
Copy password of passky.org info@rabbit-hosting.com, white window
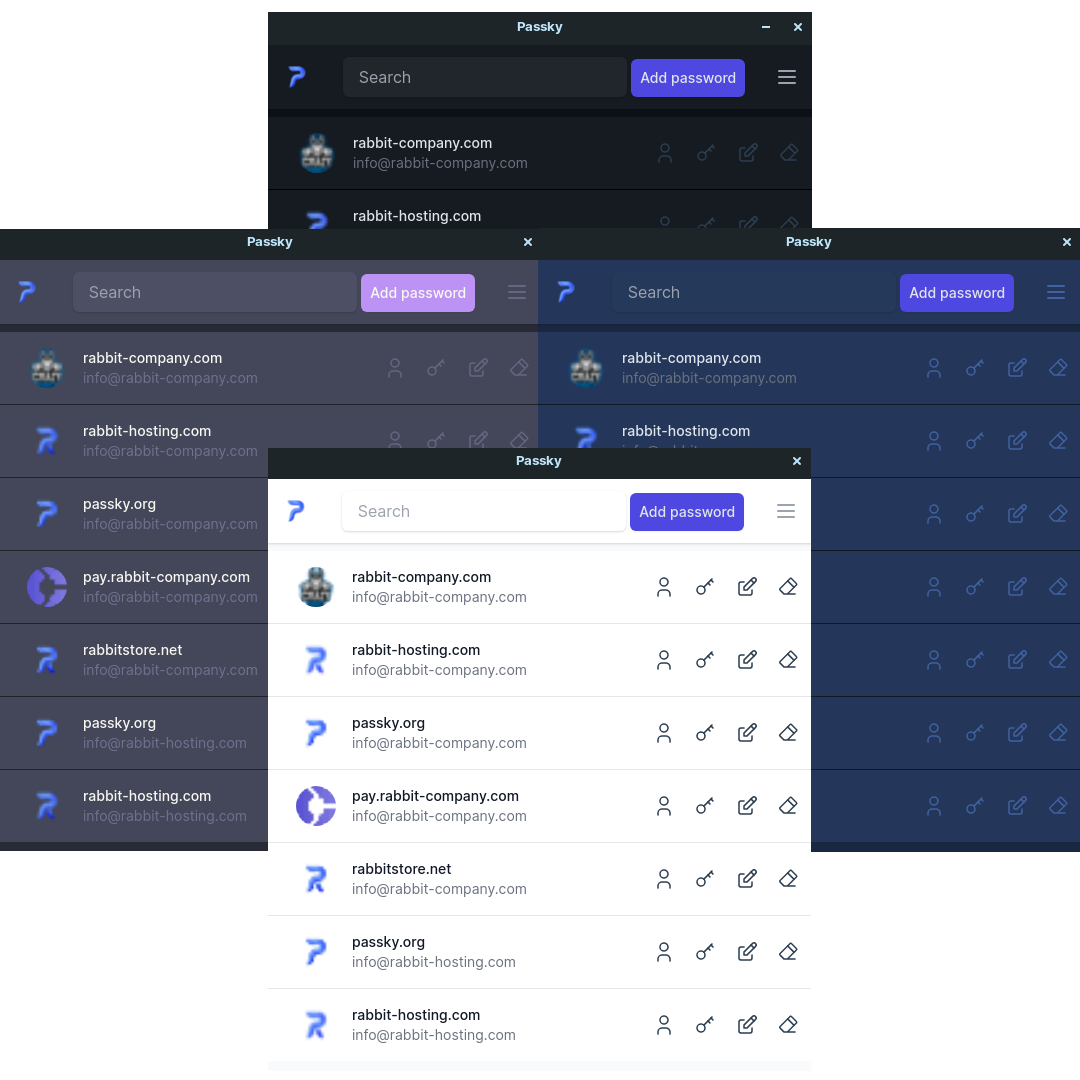pos(705,952)
